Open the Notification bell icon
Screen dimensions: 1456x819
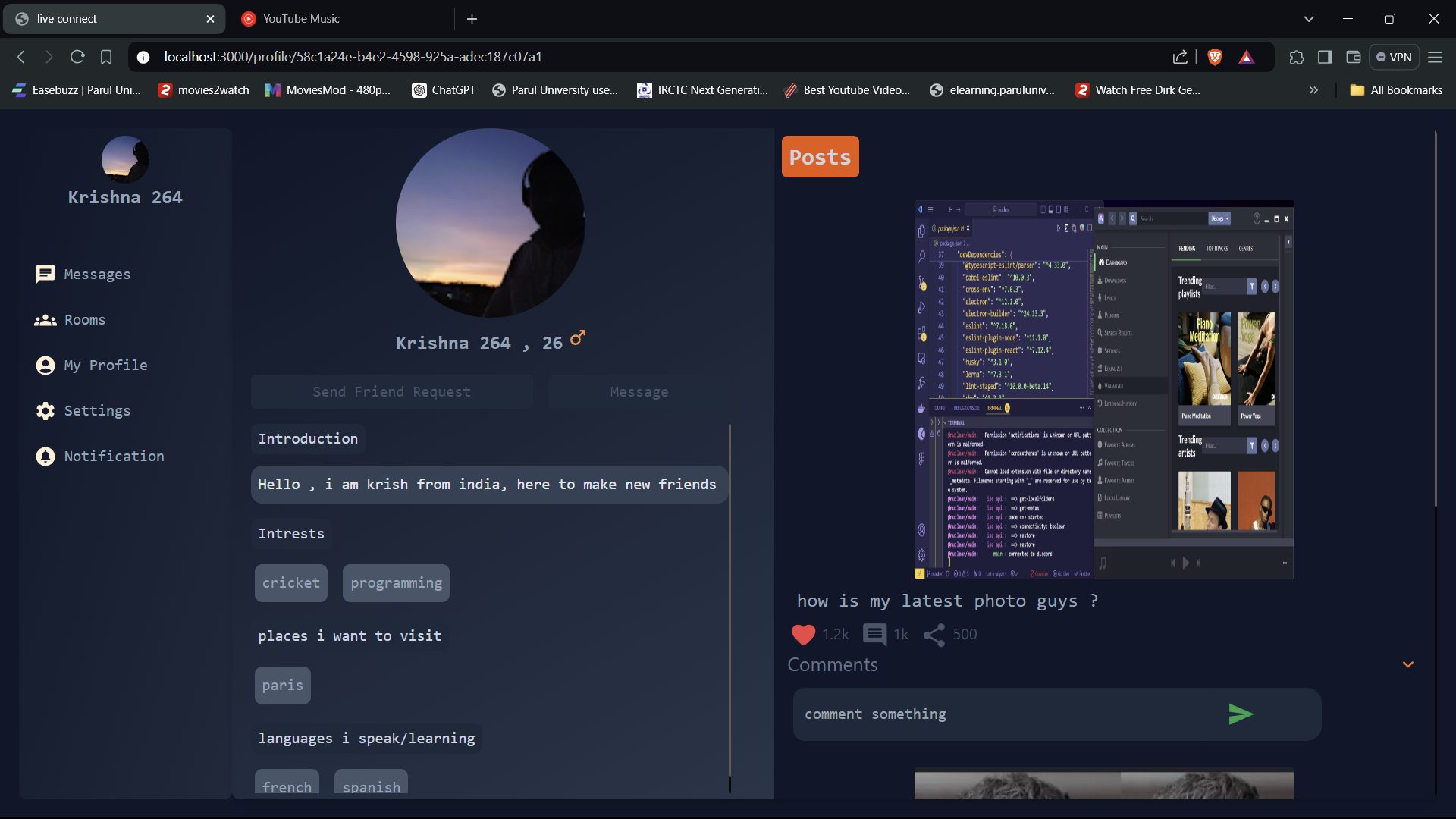pos(45,457)
